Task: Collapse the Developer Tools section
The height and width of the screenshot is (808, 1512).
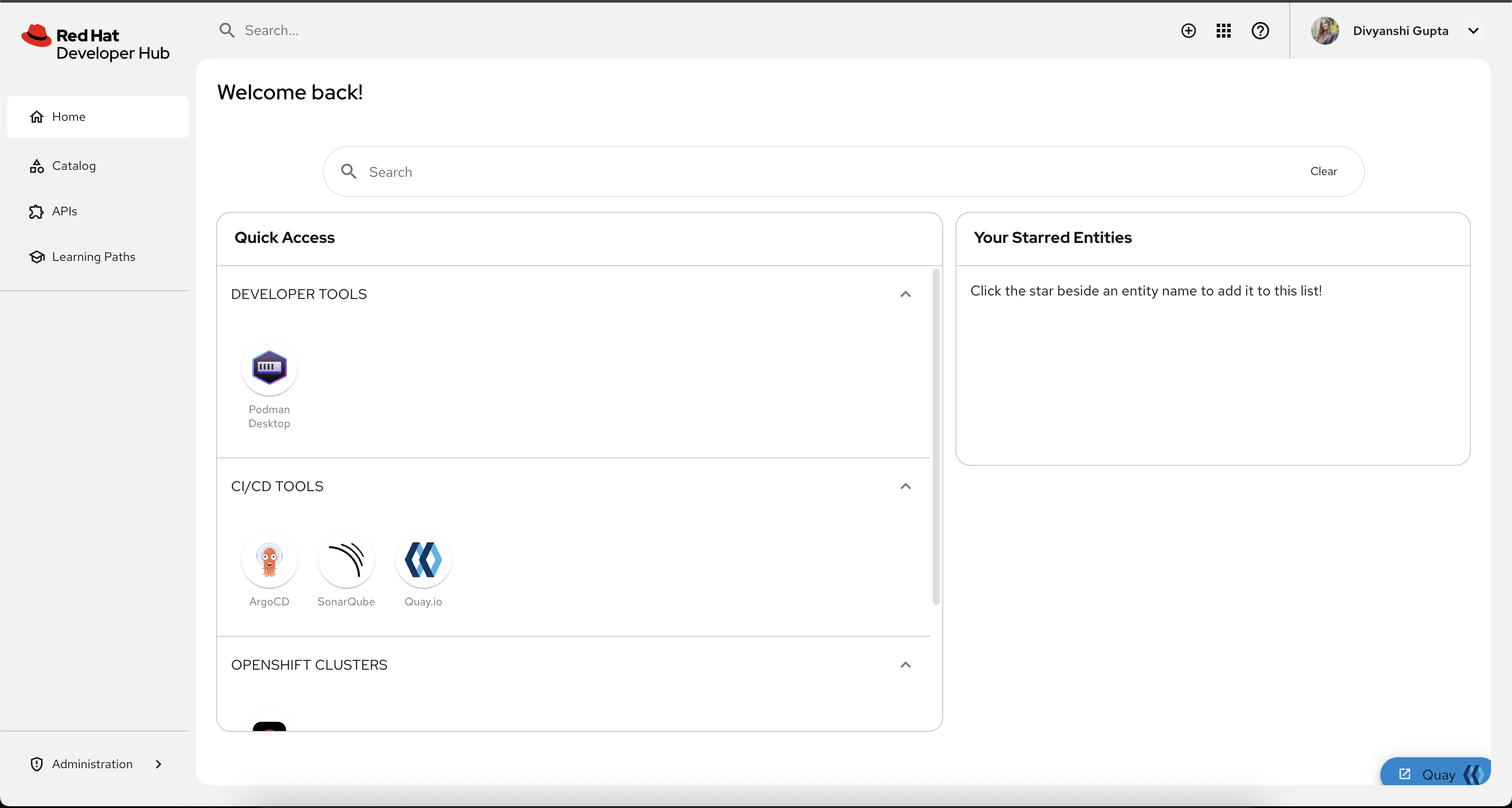Action: [905, 294]
